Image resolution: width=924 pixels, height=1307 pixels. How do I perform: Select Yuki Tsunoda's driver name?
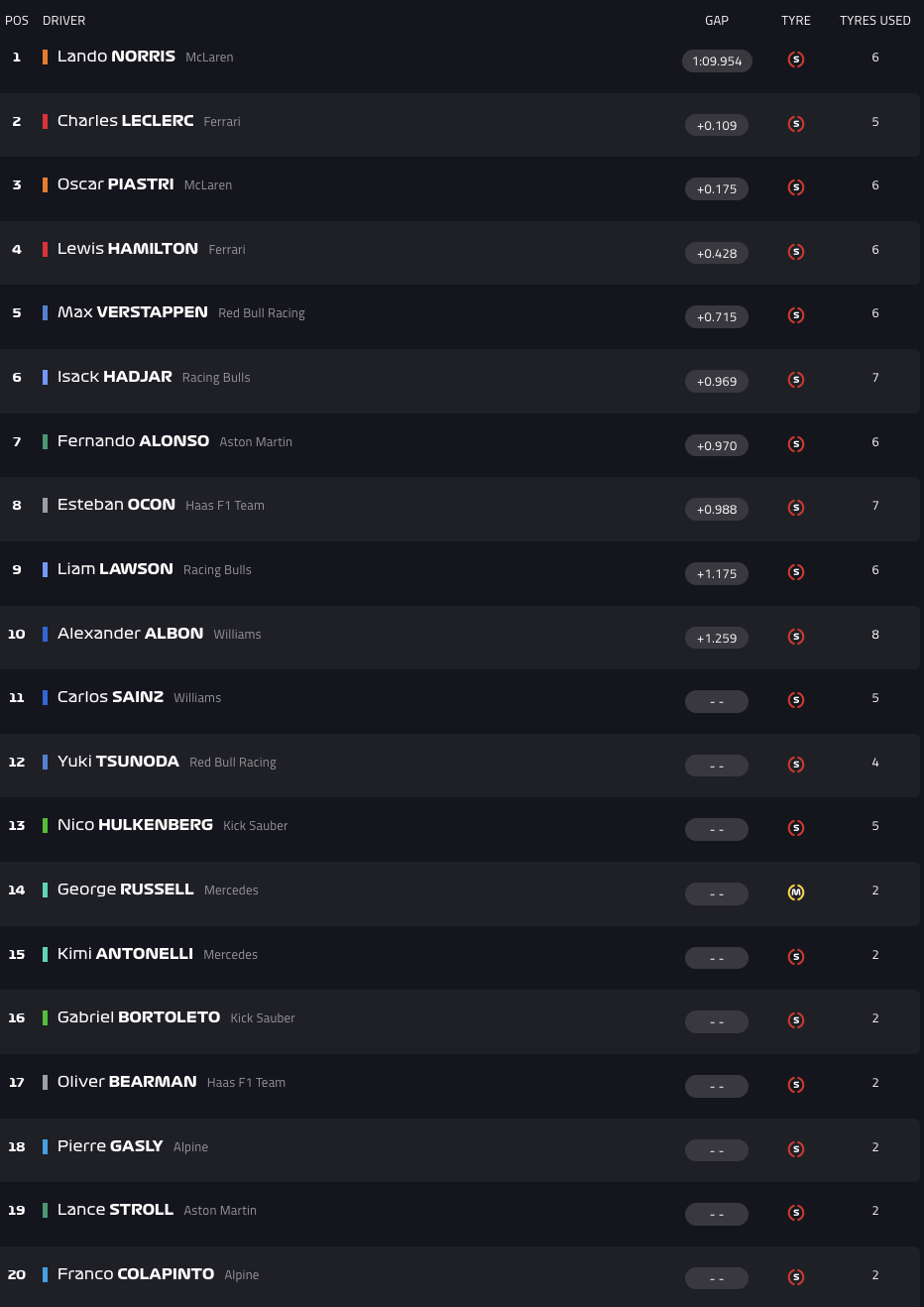(118, 762)
